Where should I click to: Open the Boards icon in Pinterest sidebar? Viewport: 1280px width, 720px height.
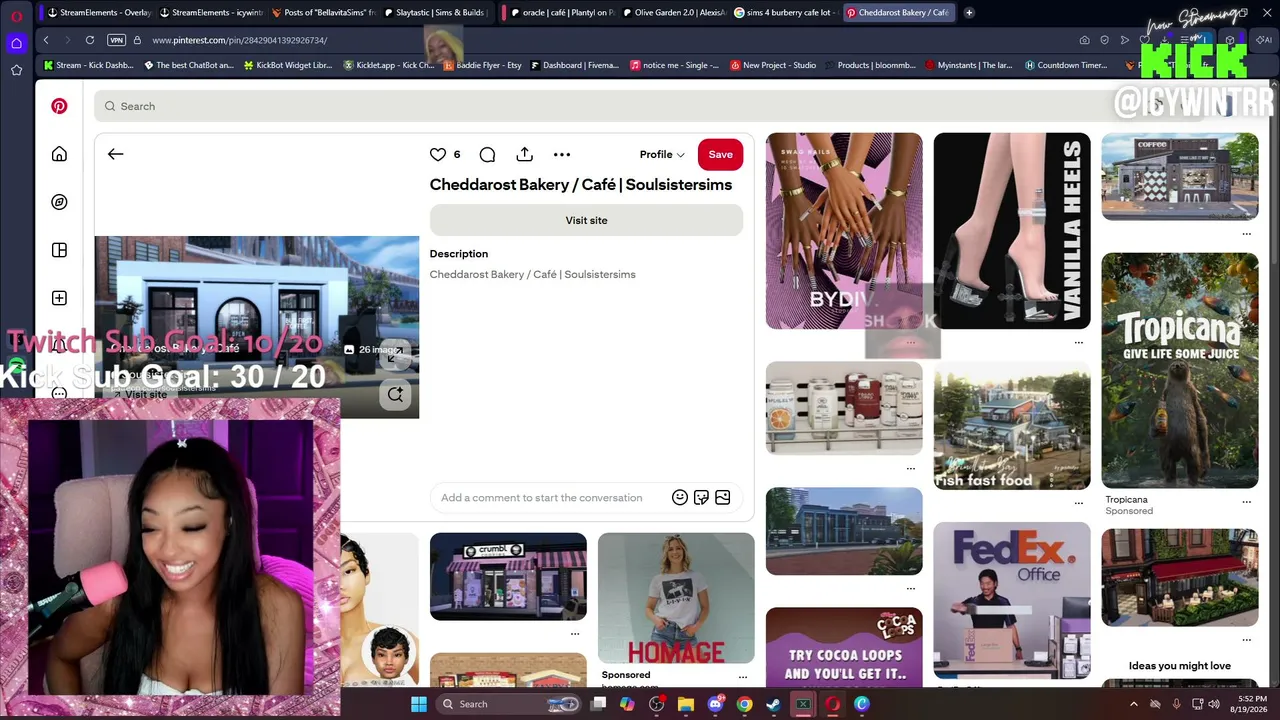point(59,250)
